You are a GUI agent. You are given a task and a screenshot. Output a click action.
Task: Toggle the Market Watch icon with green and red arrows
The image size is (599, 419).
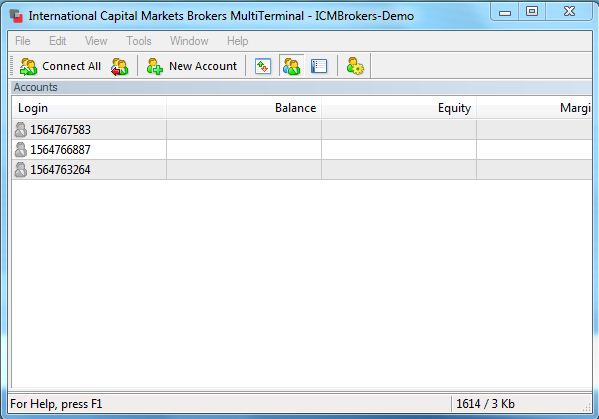[263, 66]
